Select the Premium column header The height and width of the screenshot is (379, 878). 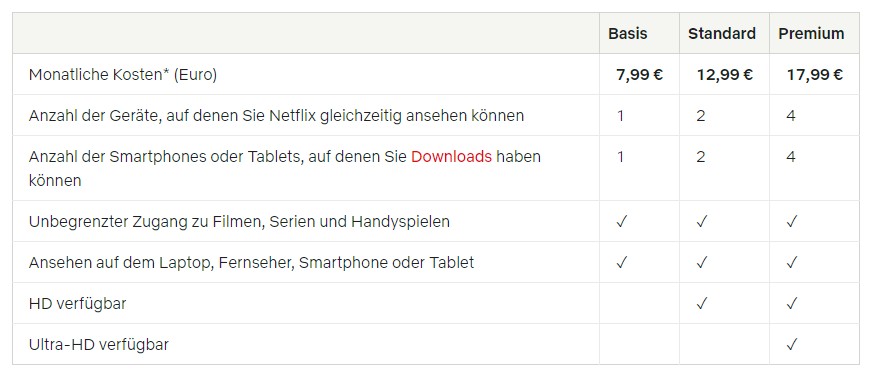point(811,34)
